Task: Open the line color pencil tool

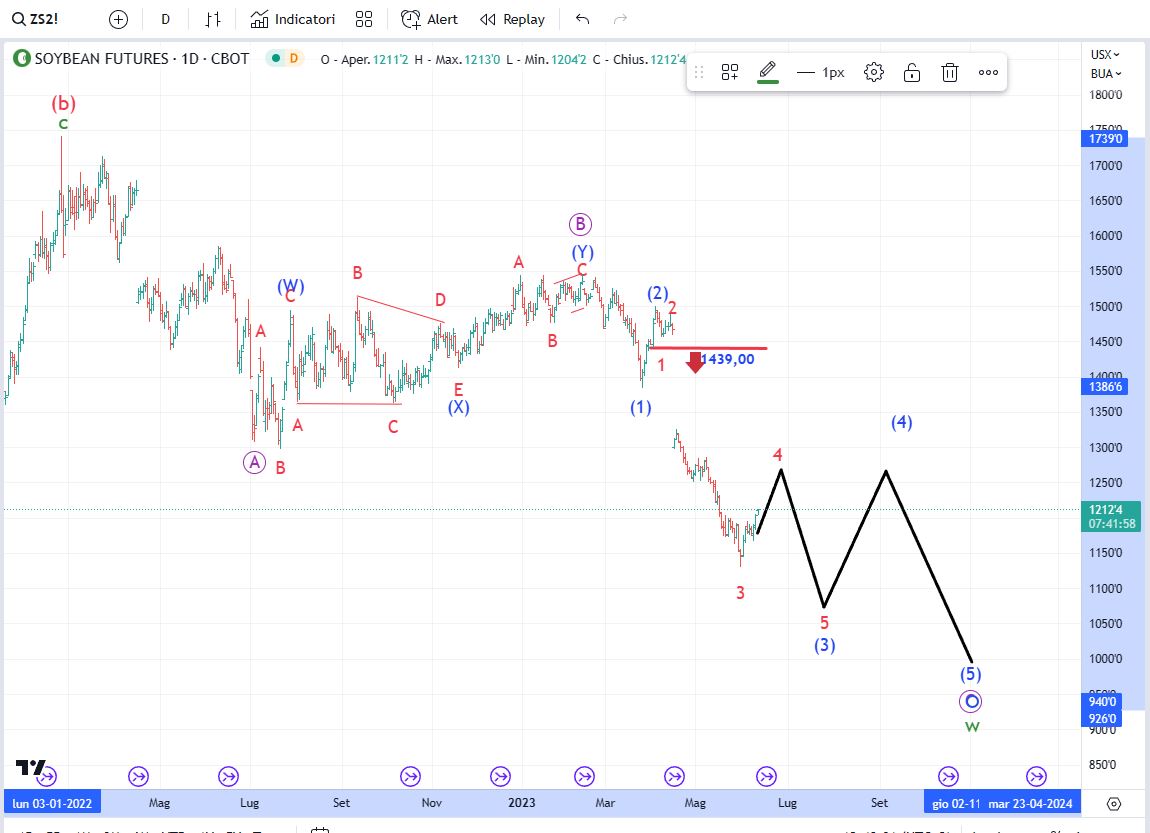Action: 767,71
